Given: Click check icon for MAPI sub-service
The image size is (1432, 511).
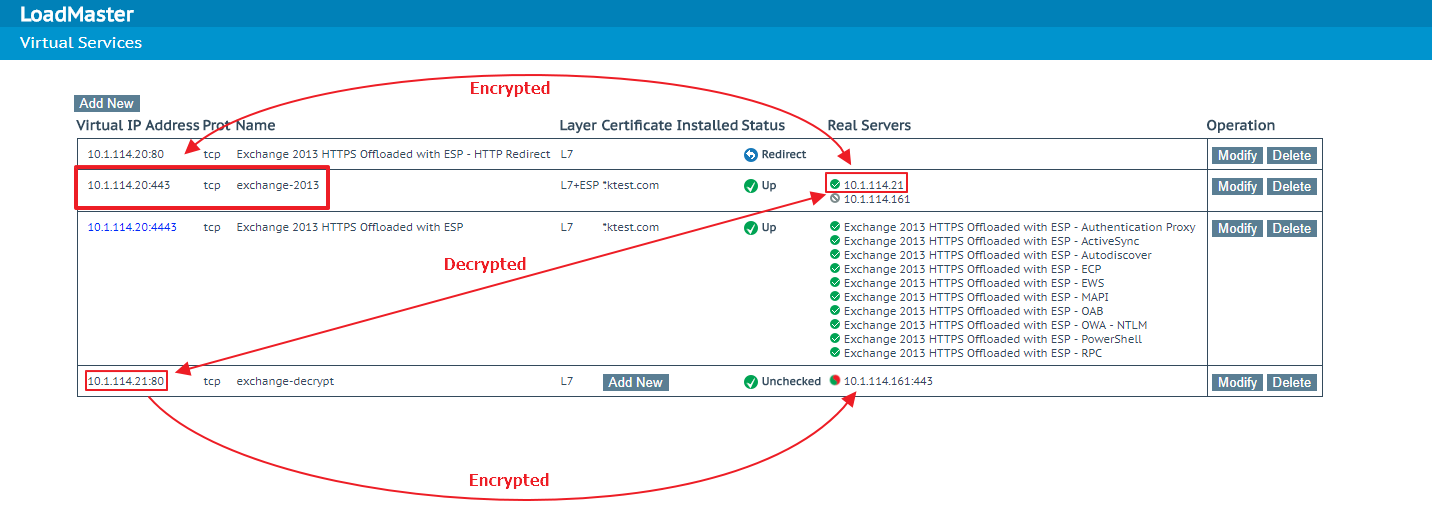Looking at the screenshot, I should [x=835, y=297].
